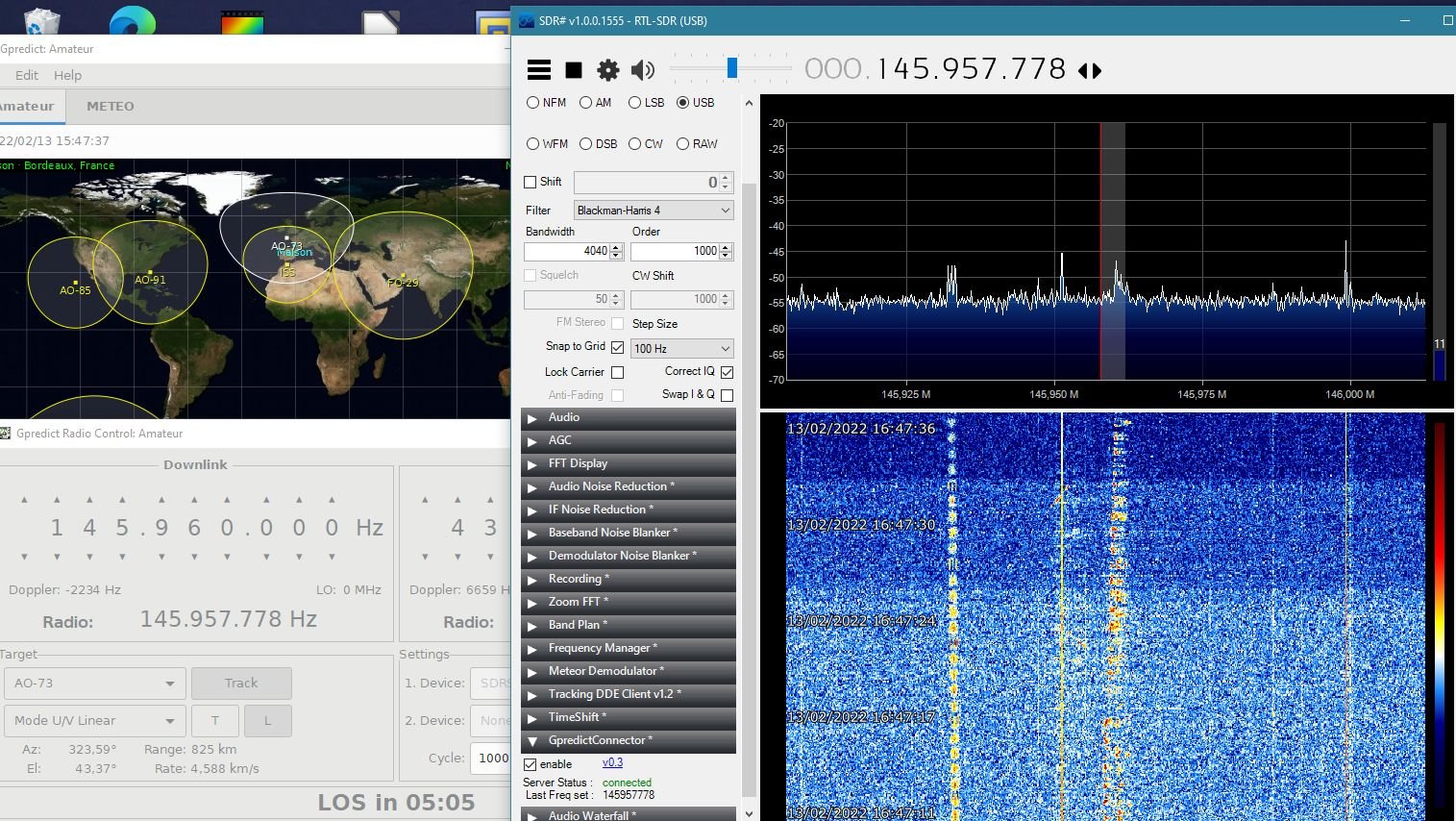The image size is (1456, 821).
Task: Open the v0.3 version link
Action: tap(612, 763)
